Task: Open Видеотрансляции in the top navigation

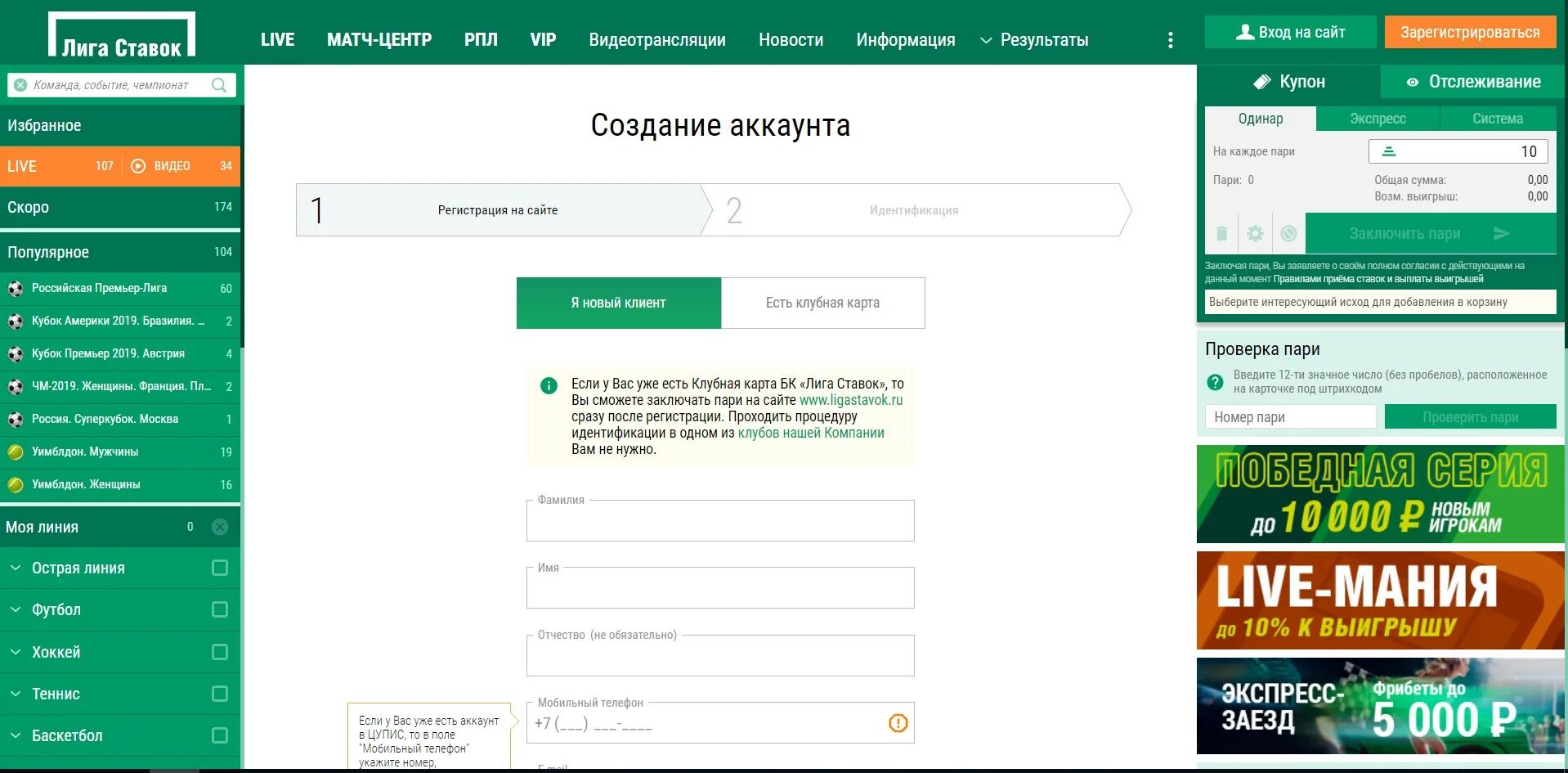Action: click(x=657, y=40)
